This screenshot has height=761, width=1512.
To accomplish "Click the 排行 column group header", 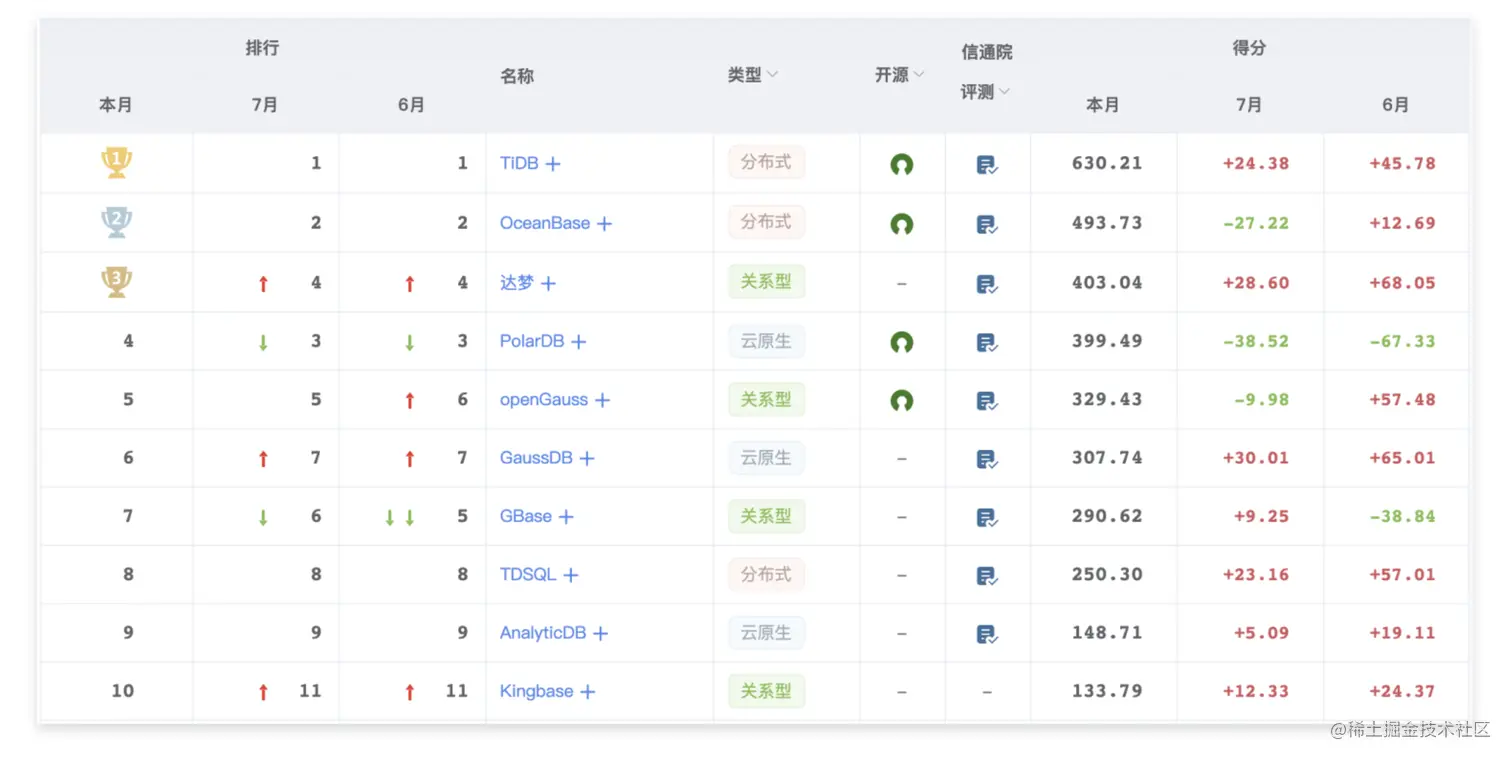I will click(262, 48).
